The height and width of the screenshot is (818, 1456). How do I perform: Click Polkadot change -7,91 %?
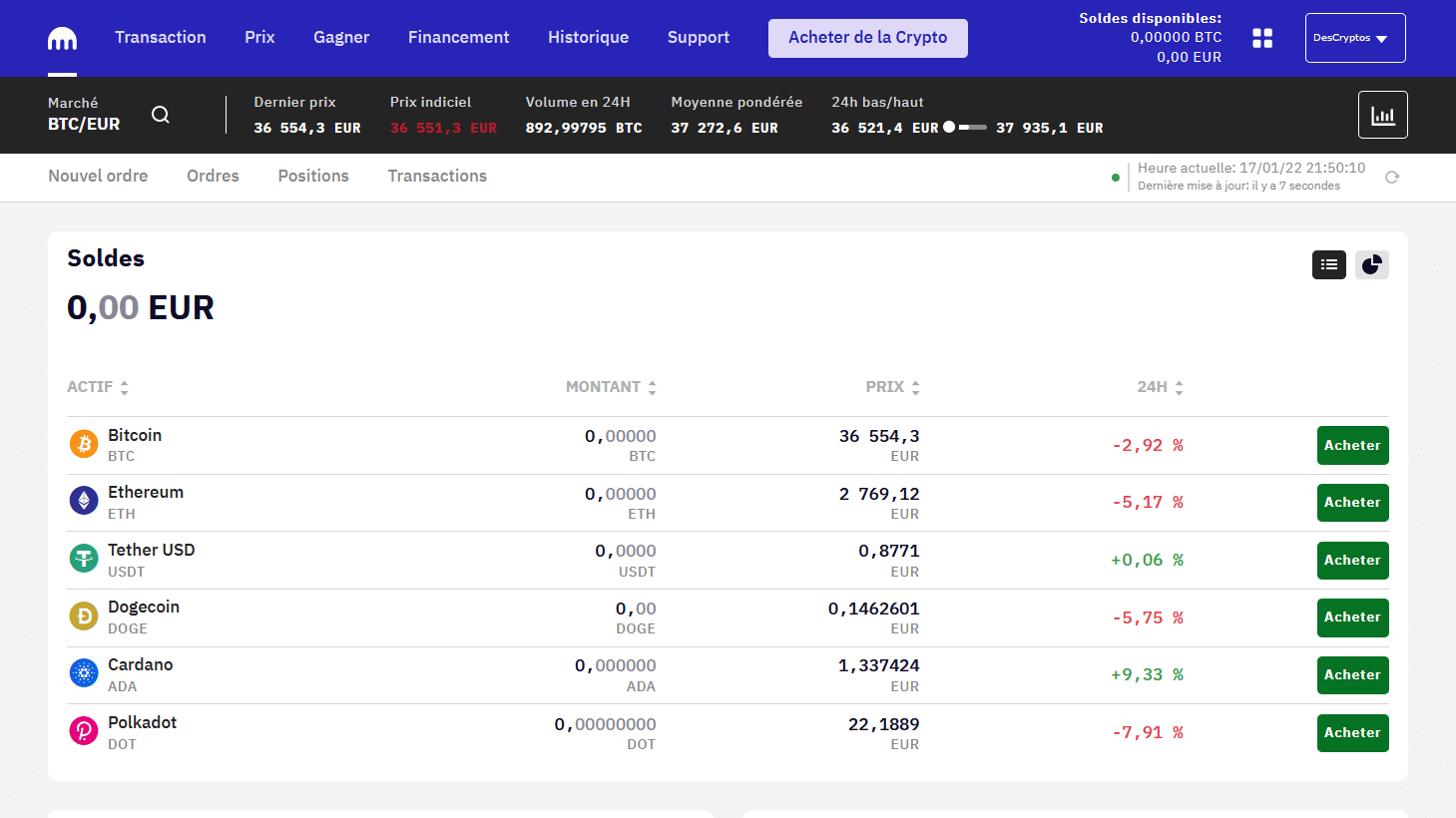pos(1148,732)
